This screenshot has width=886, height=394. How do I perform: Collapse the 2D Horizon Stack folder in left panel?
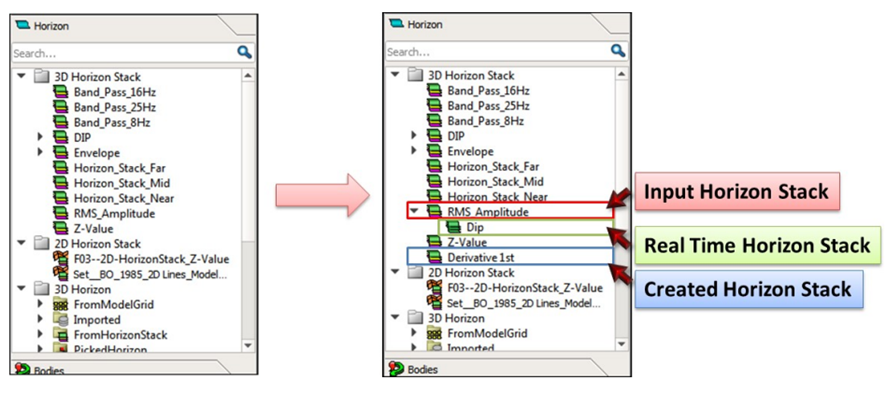[21, 244]
